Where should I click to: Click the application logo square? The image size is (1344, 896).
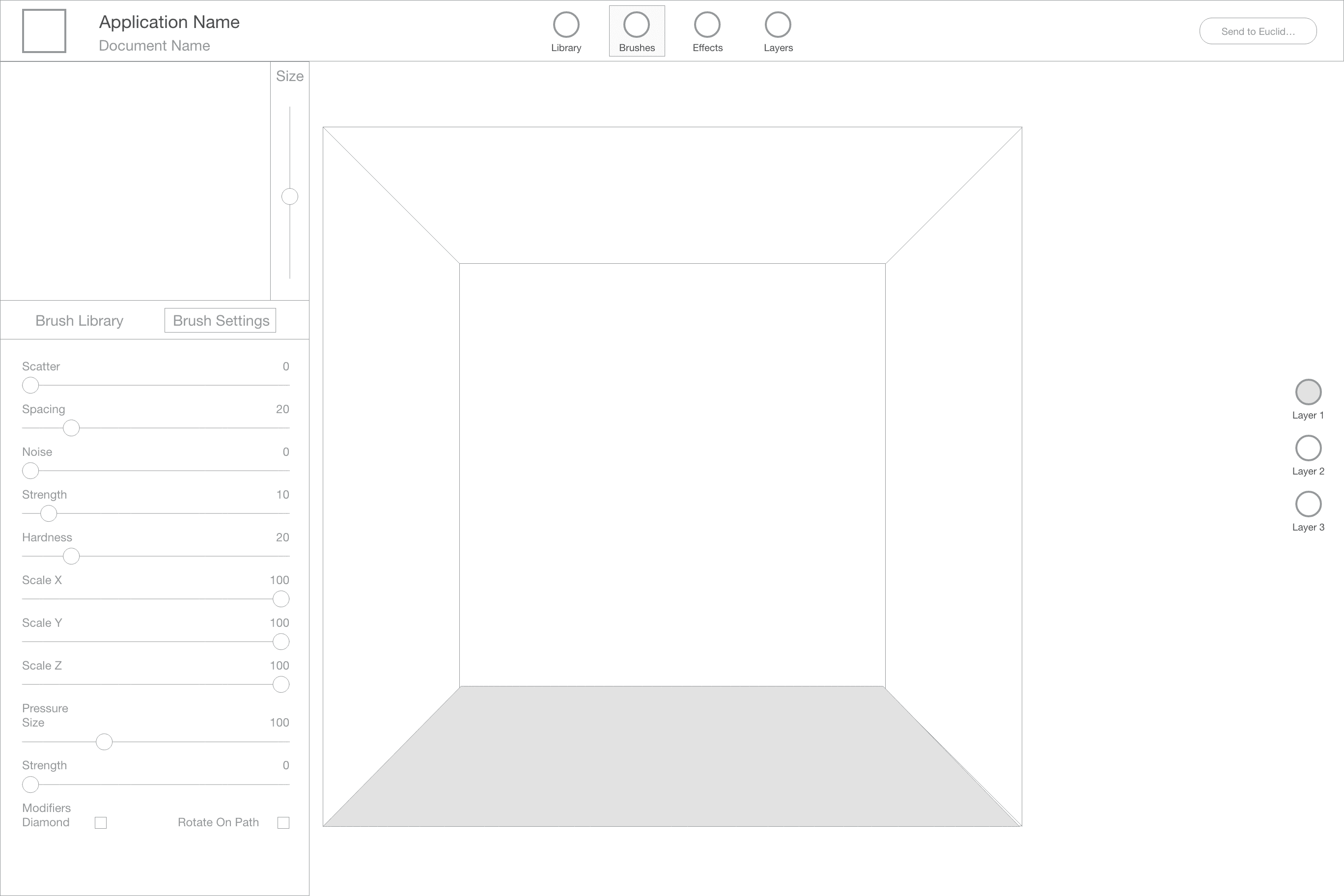pos(44,31)
